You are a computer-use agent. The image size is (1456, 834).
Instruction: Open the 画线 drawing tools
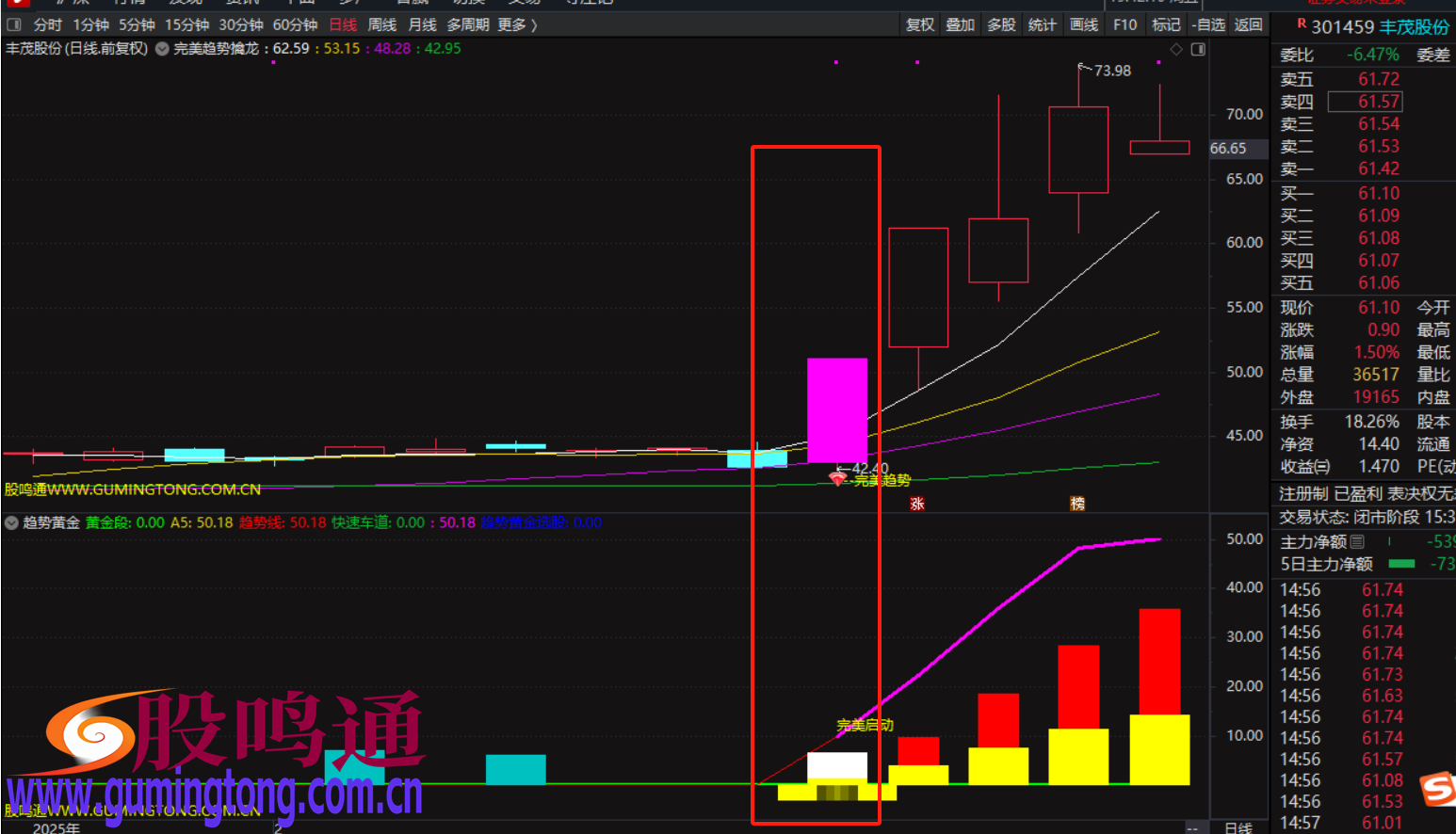[x=1084, y=24]
